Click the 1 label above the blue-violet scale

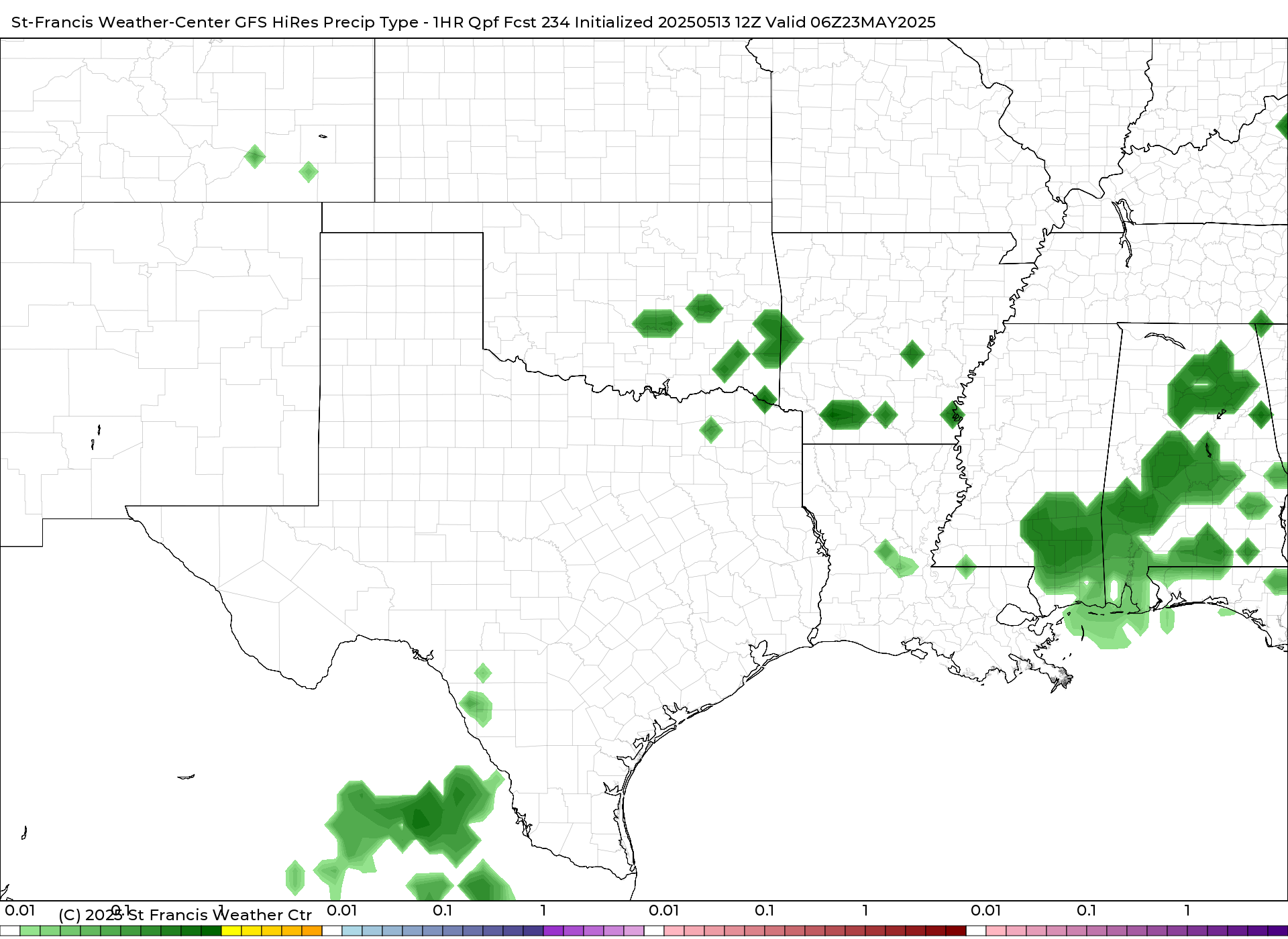tap(543, 911)
